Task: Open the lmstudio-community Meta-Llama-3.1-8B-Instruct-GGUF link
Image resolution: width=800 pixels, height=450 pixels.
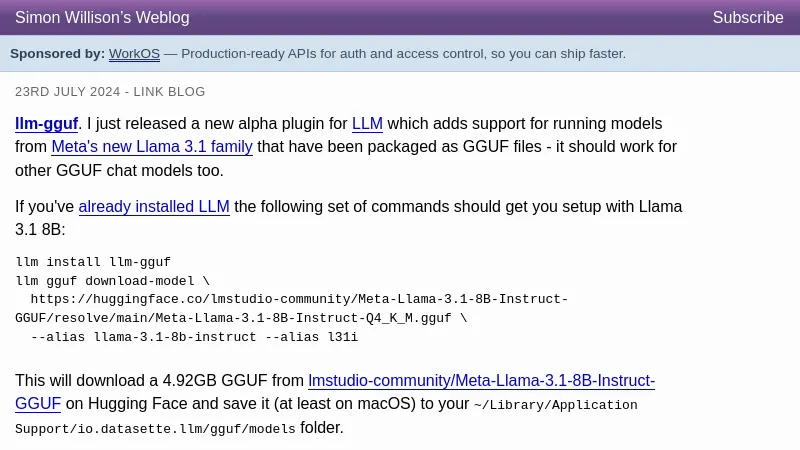Action: coord(481,381)
